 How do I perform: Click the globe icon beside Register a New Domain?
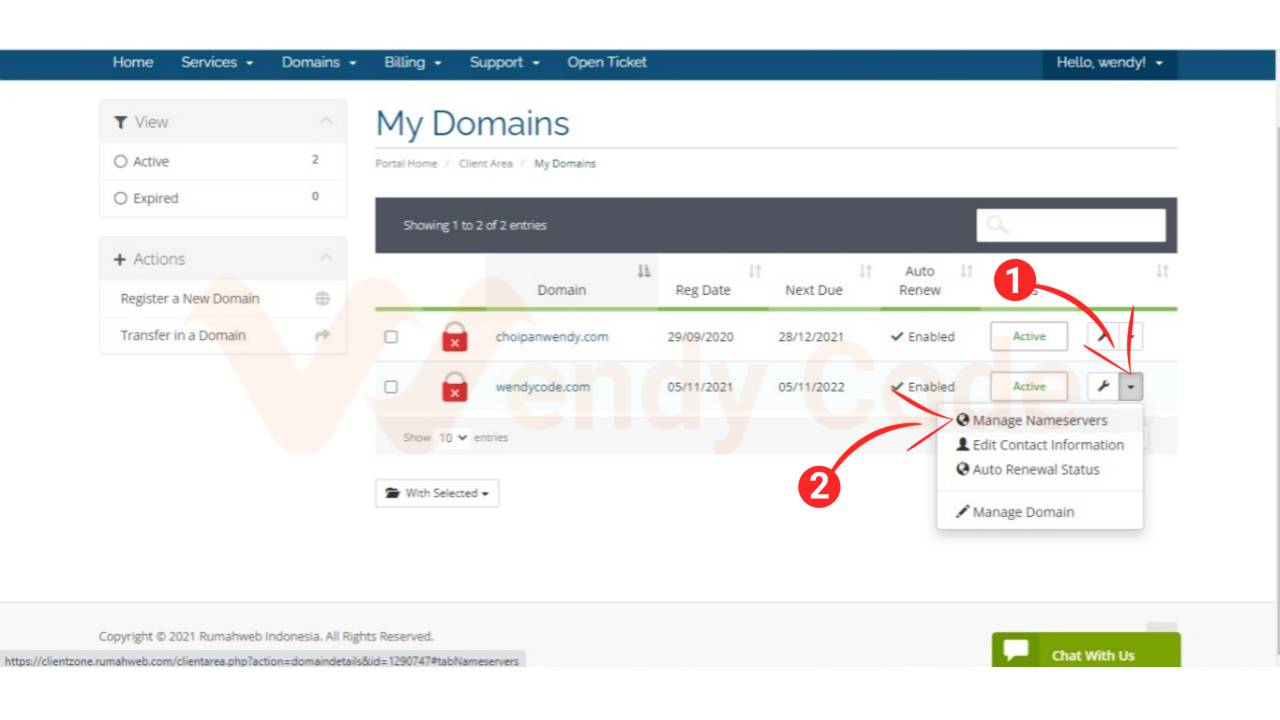pyautogui.click(x=322, y=299)
